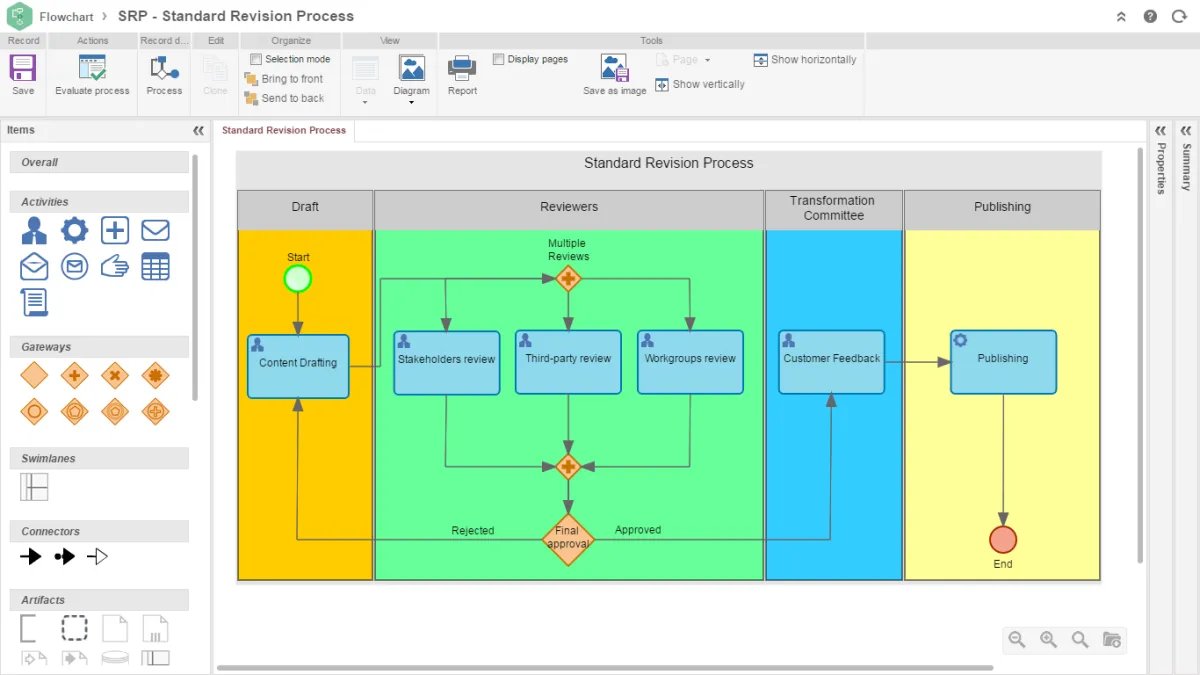This screenshot has height=675, width=1200.
Task: Run Evaluate process from the Actions group
Action: click(x=92, y=75)
